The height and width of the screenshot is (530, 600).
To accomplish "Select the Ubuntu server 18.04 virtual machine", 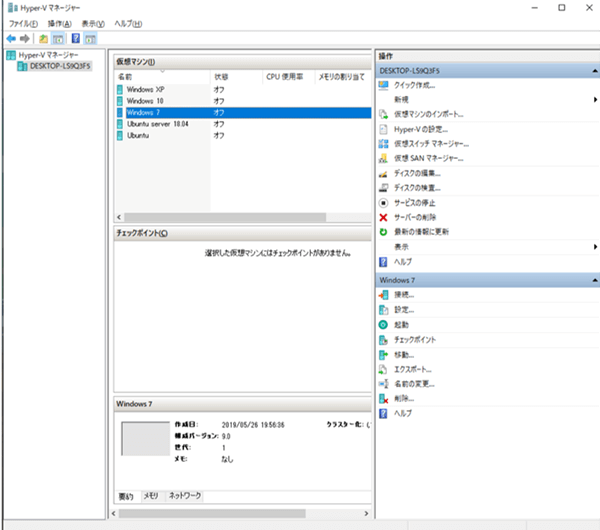I will [x=158, y=124].
